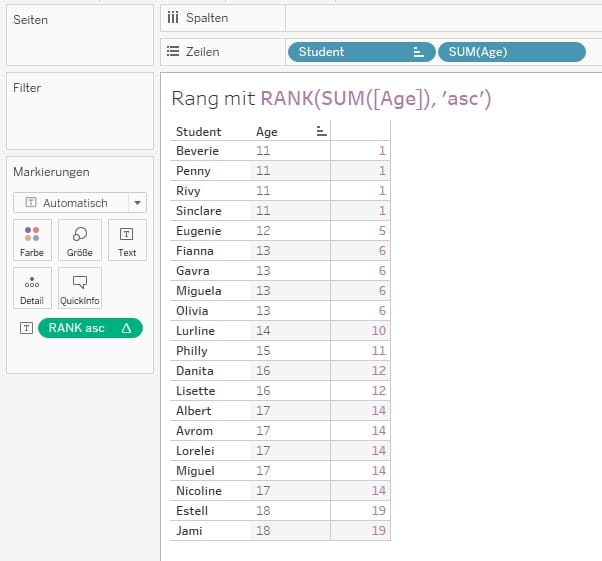Screen dimensions: 602x561
Task: Open the Automatisch mark type dropdown
Action: (x=79, y=202)
